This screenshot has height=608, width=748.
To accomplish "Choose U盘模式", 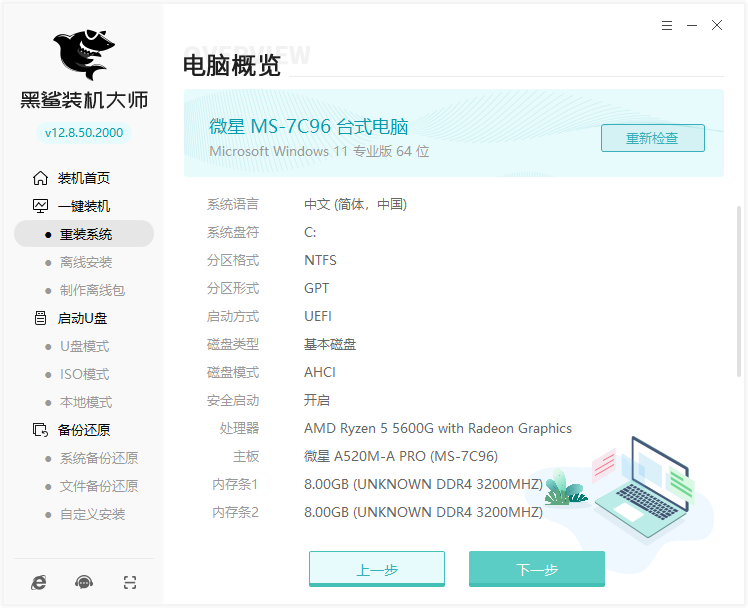I will click(x=84, y=346).
